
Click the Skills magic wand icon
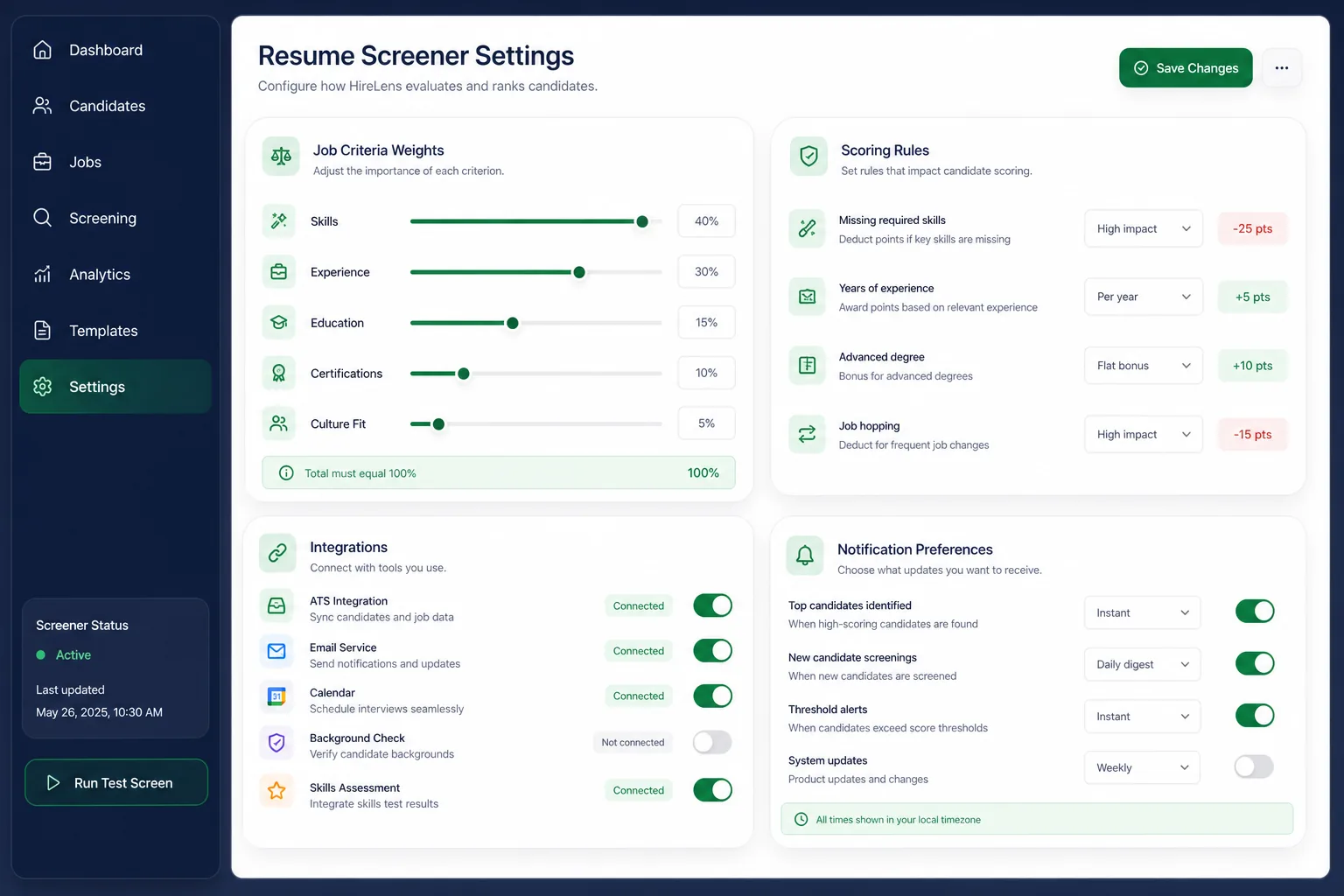[279, 221]
